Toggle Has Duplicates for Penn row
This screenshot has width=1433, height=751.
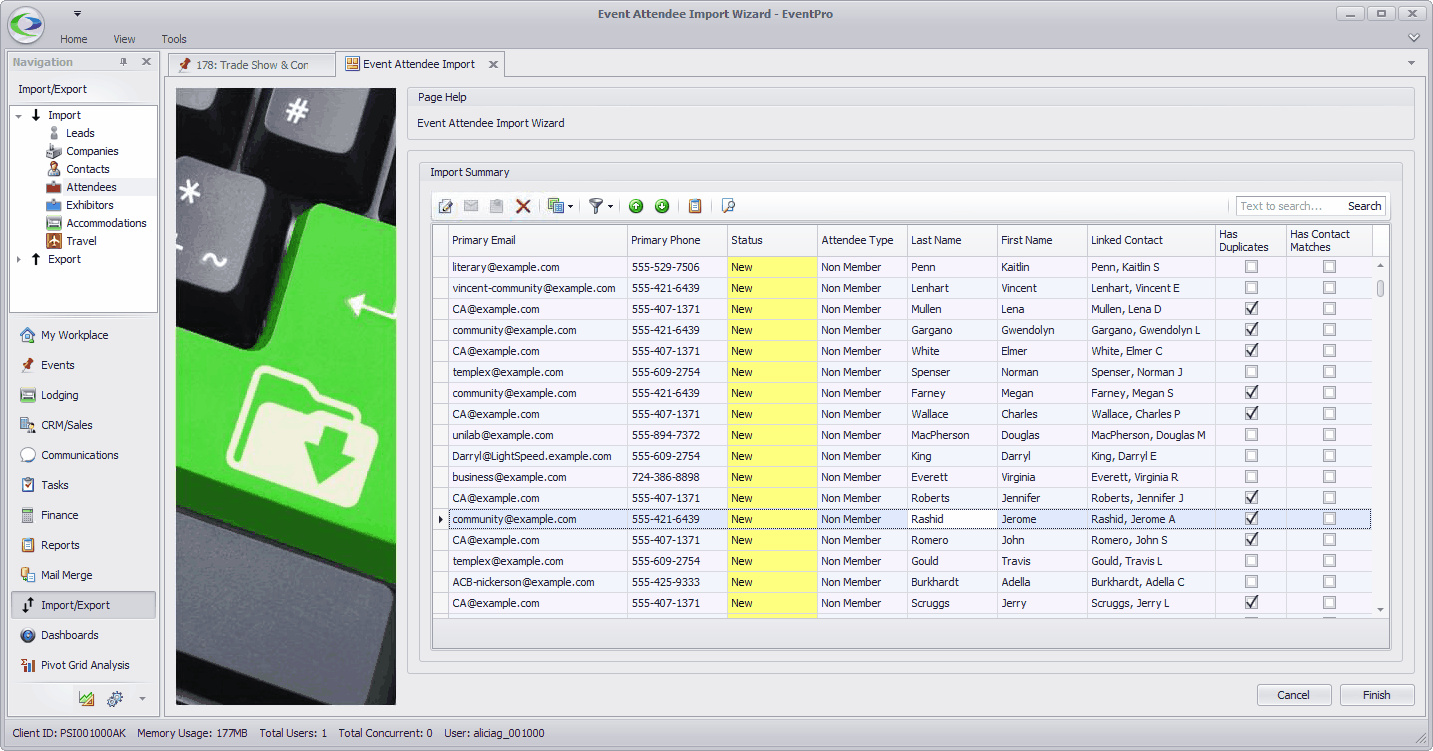point(1251,267)
